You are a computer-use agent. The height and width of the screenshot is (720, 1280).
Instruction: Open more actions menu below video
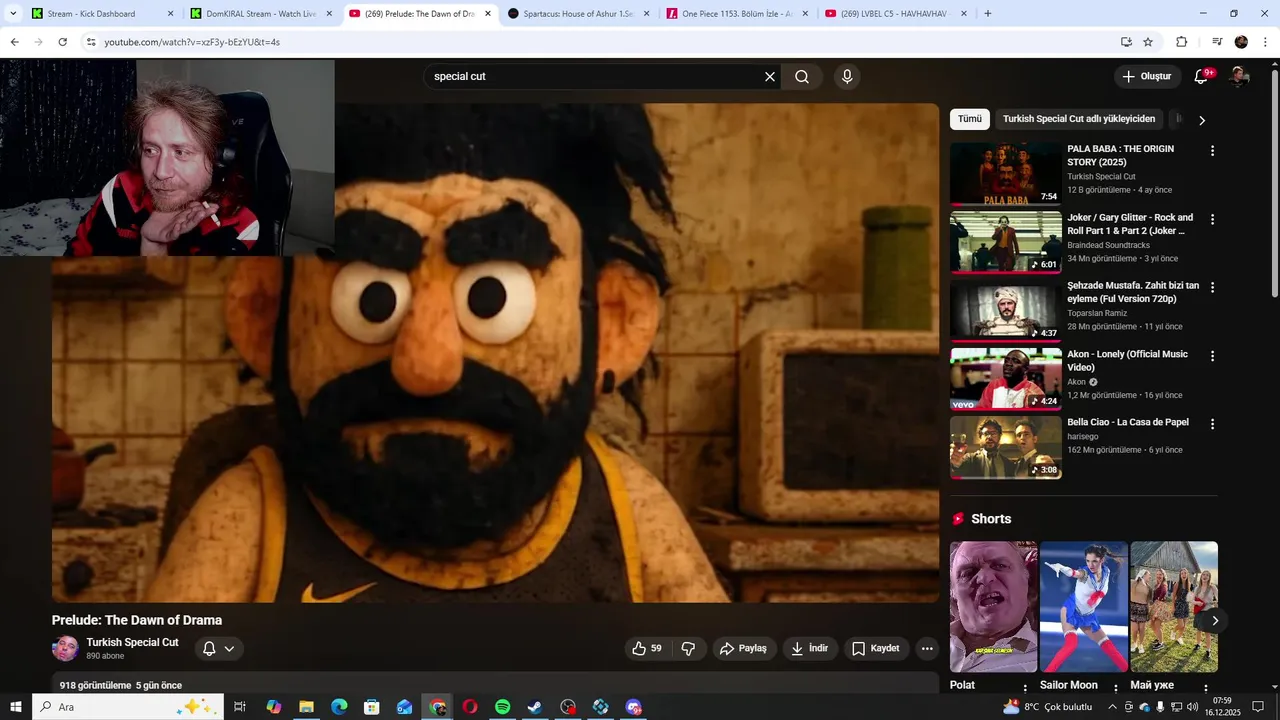(927, 648)
